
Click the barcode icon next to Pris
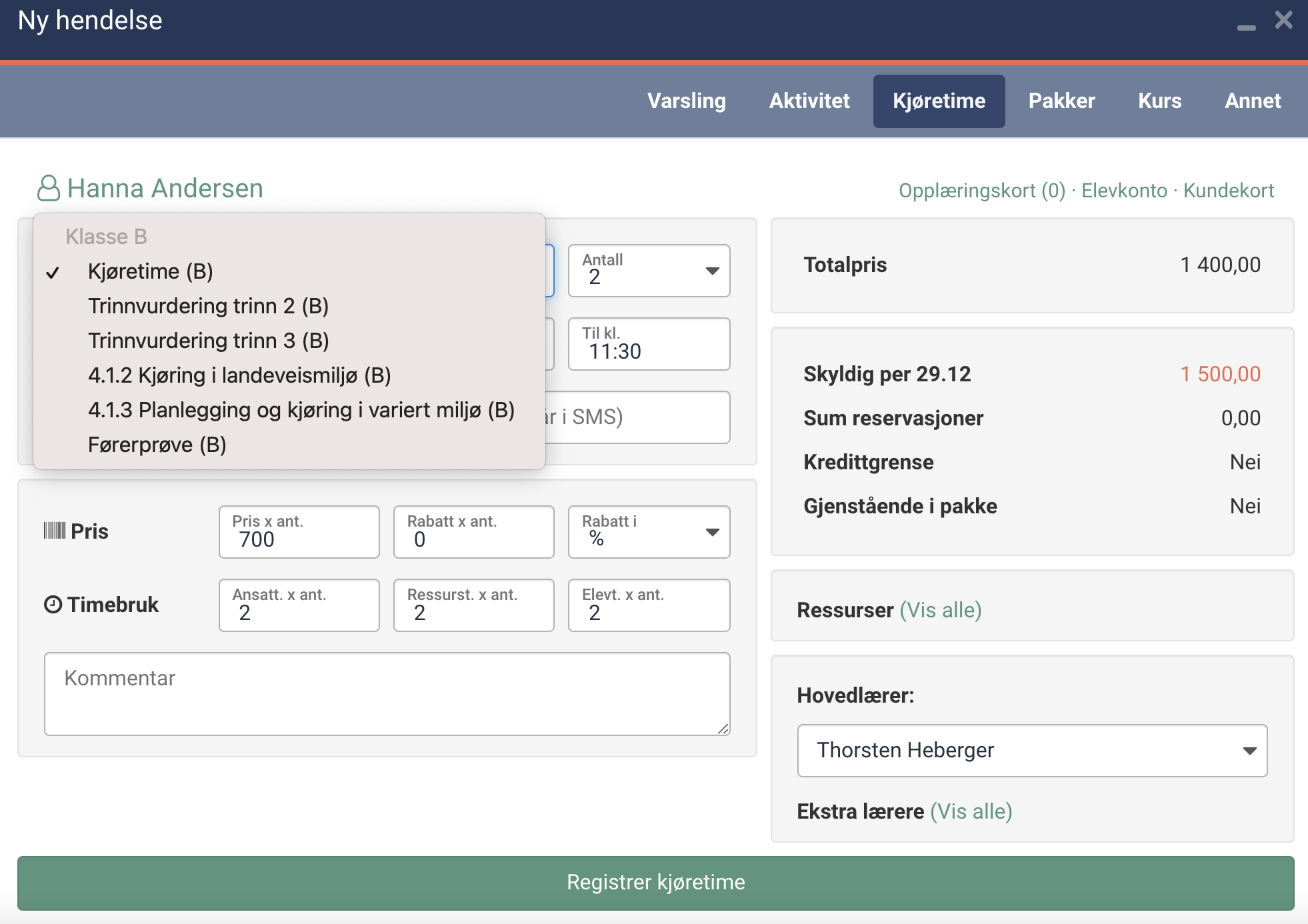tap(55, 531)
